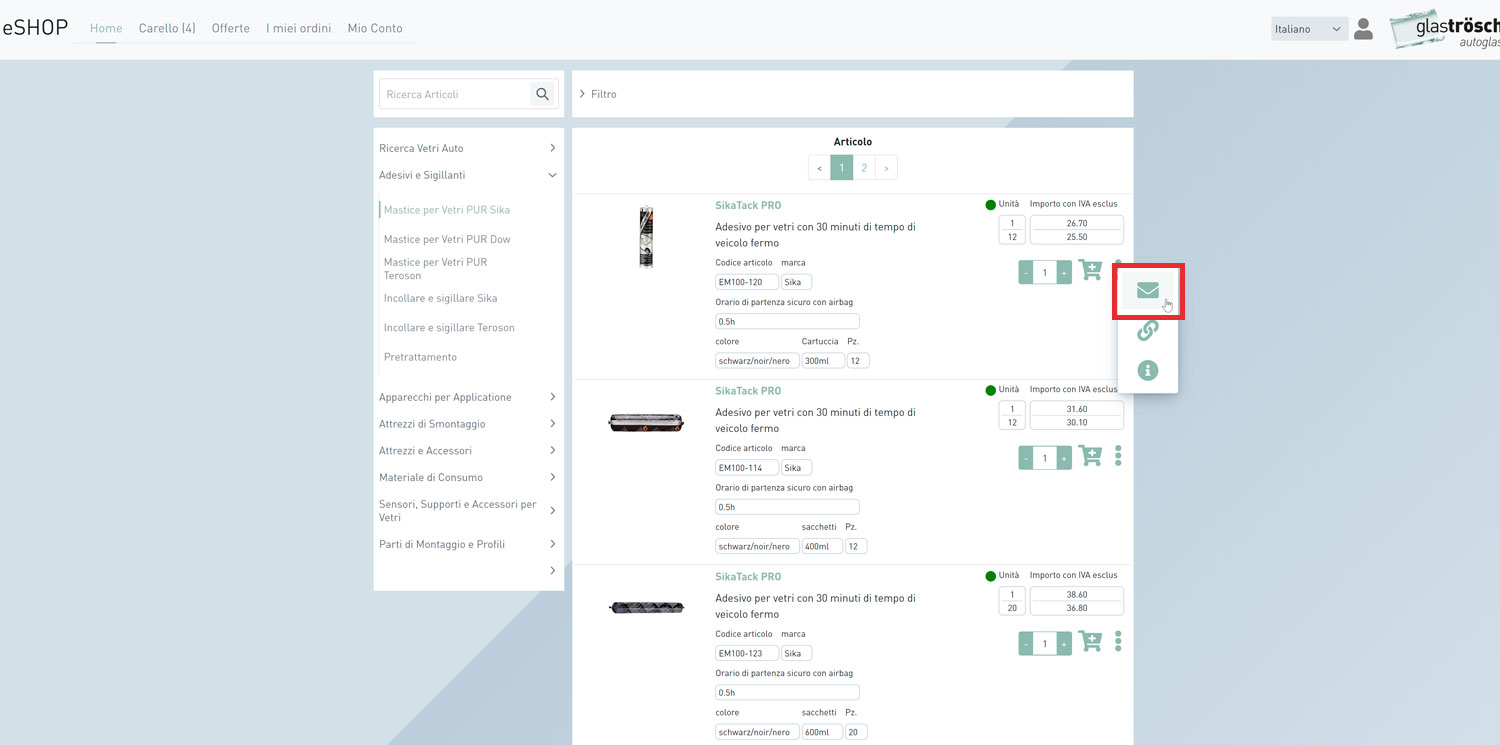Open Carello (4) cart page

pos(167,28)
